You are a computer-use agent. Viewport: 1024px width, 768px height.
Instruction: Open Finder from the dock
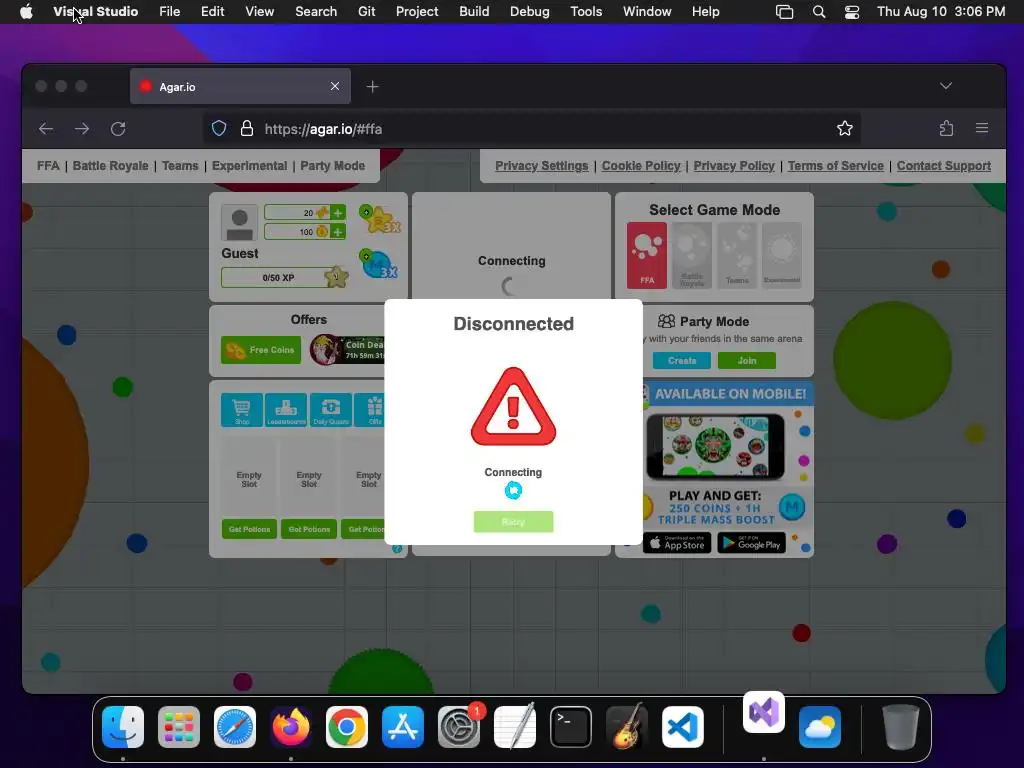click(123, 727)
